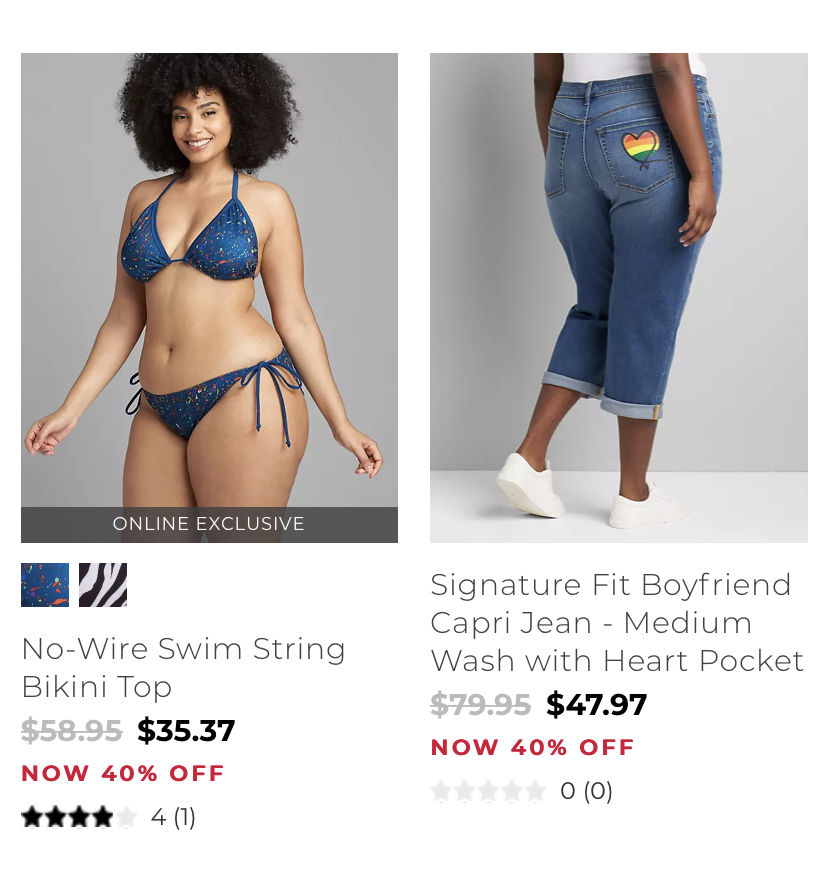
Task: Click the empty star rating of capri jean
Action: click(x=488, y=791)
